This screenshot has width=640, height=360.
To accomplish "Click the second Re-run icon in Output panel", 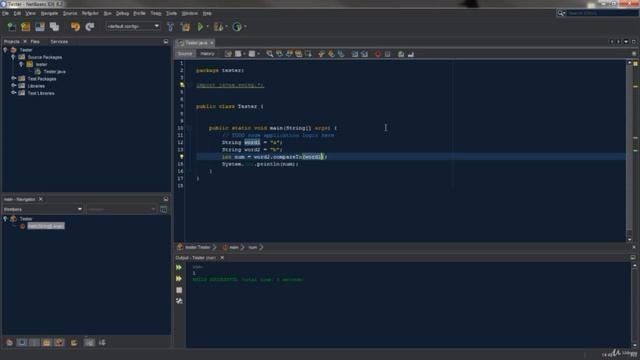I will click(179, 279).
